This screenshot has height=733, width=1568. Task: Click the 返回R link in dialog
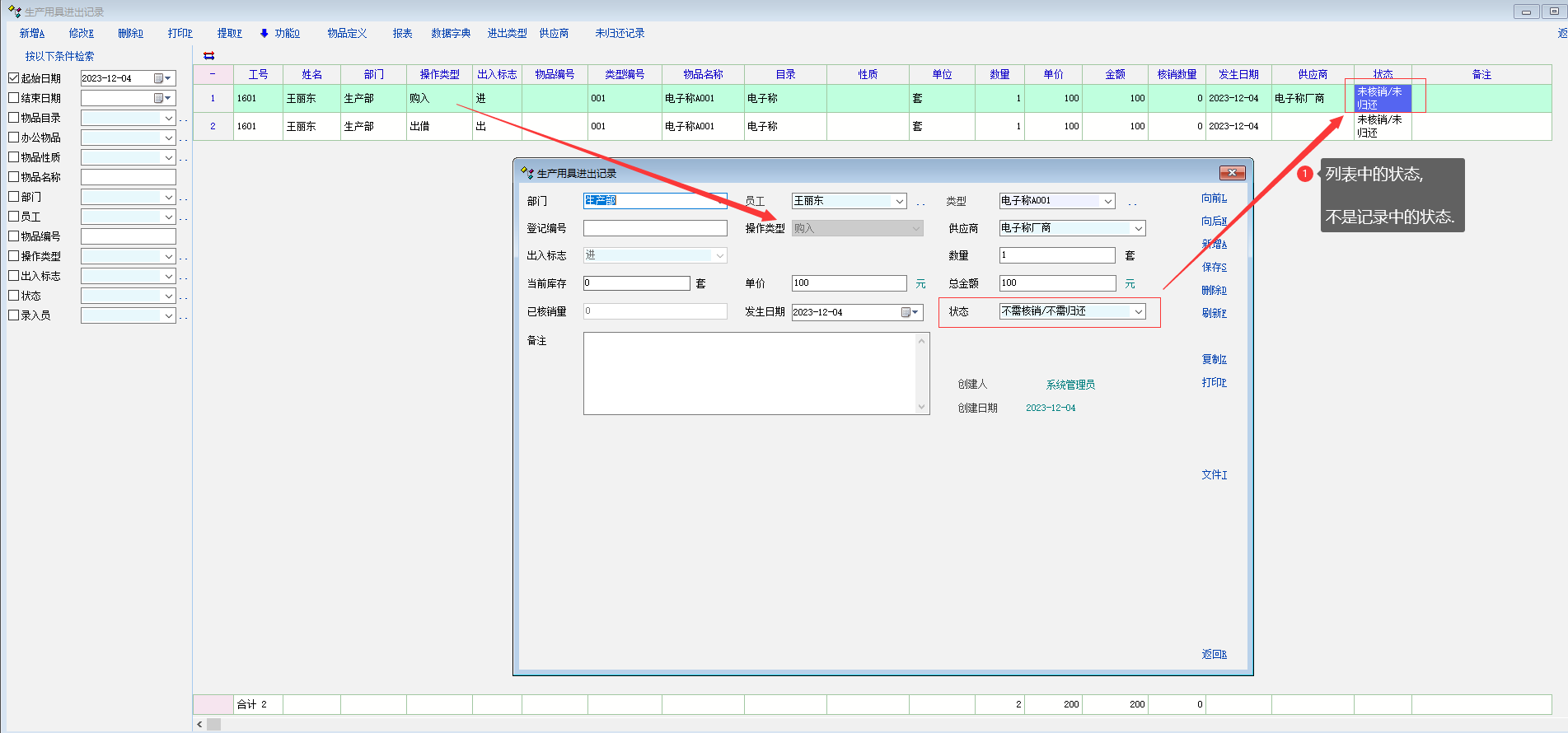click(x=1214, y=654)
